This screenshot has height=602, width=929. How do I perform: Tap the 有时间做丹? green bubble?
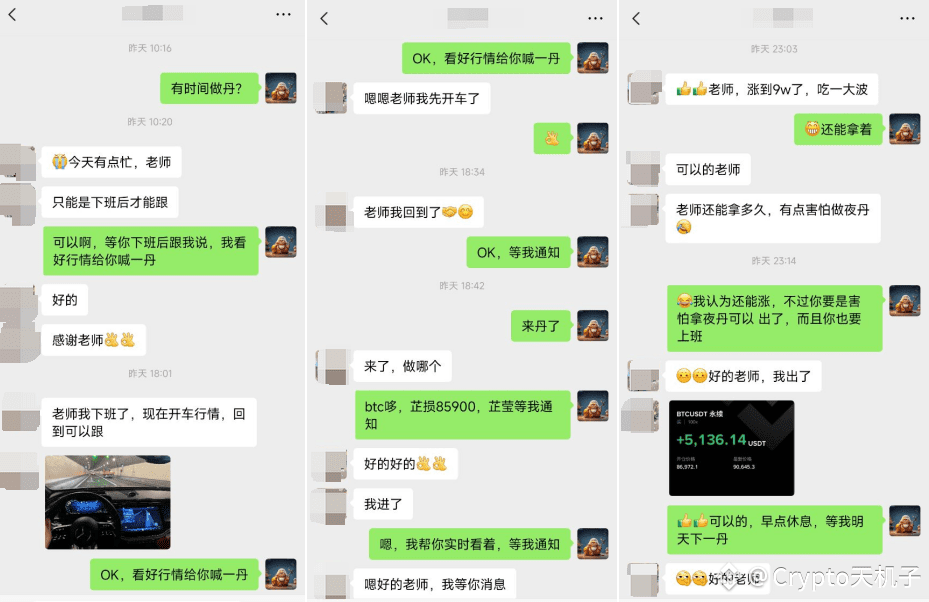point(210,88)
